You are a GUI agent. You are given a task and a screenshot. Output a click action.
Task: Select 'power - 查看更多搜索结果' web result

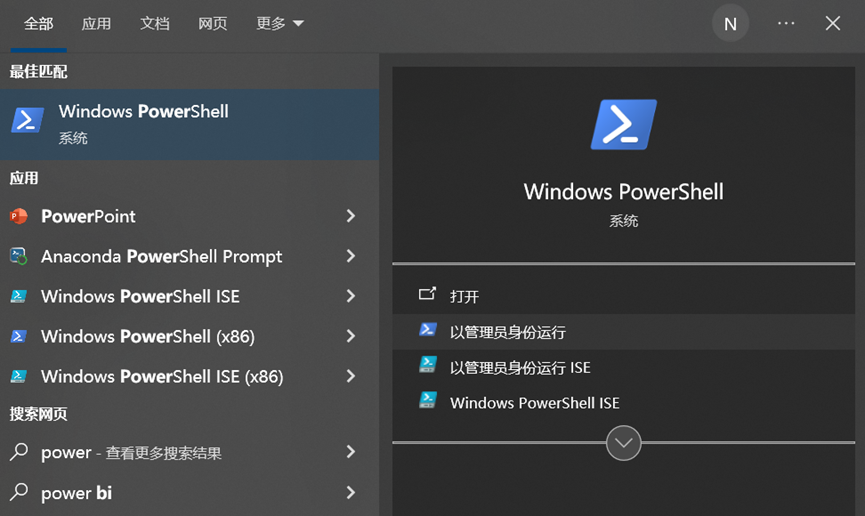189,452
